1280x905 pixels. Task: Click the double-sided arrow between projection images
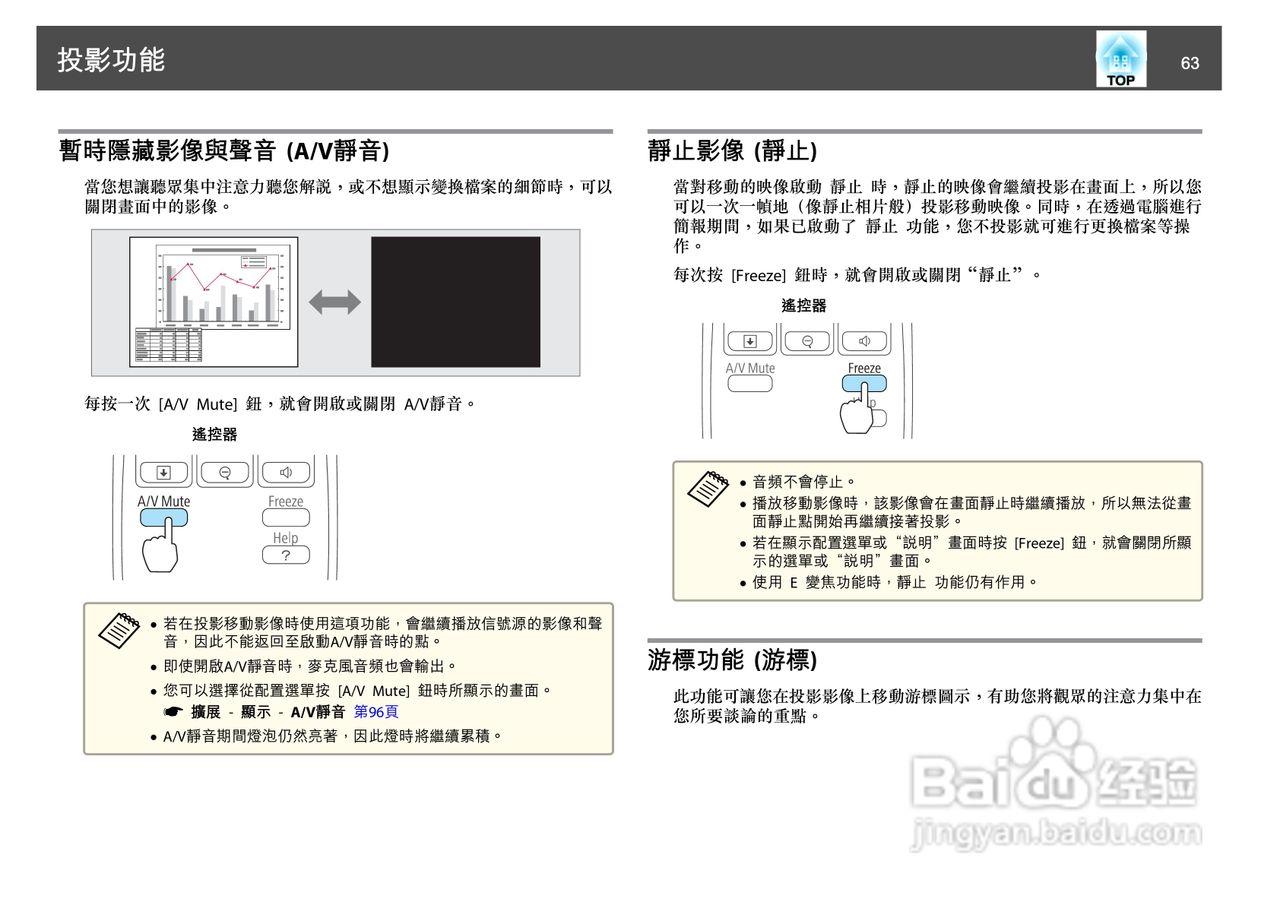337,300
